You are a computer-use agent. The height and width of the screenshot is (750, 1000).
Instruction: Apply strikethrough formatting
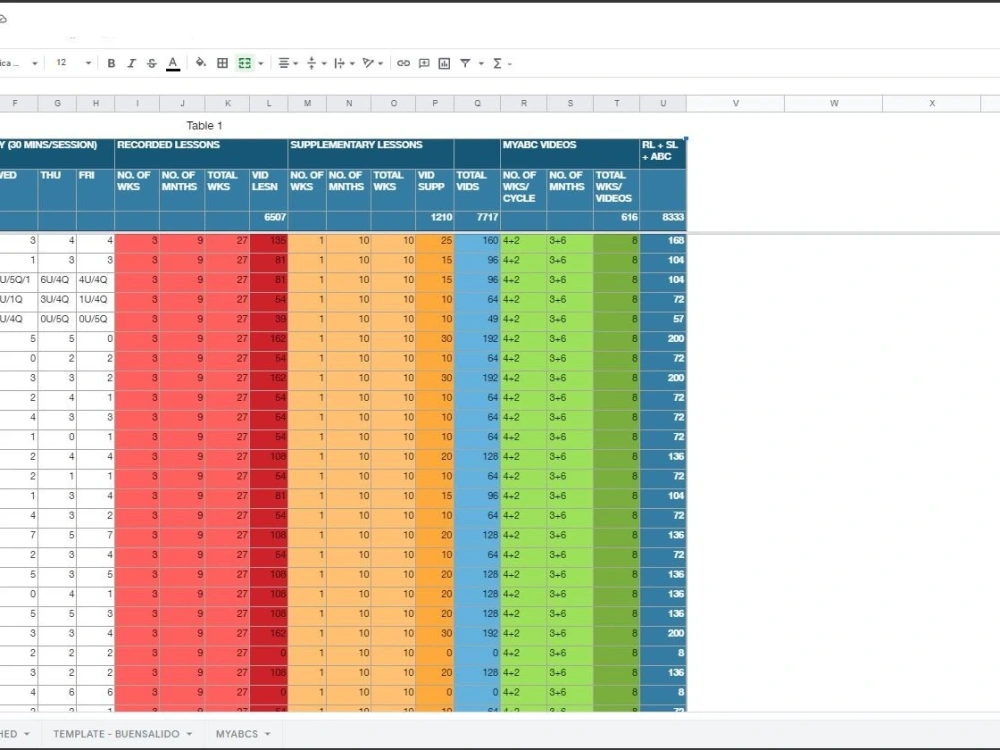click(152, 63)
